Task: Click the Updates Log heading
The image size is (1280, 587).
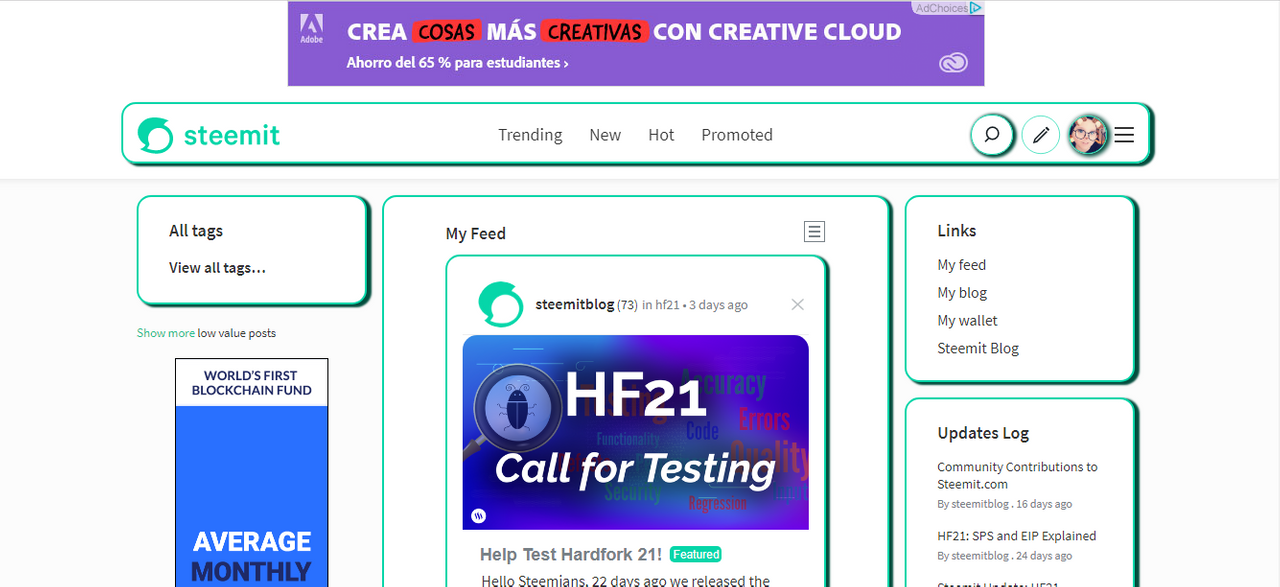Action: [983, 433]
